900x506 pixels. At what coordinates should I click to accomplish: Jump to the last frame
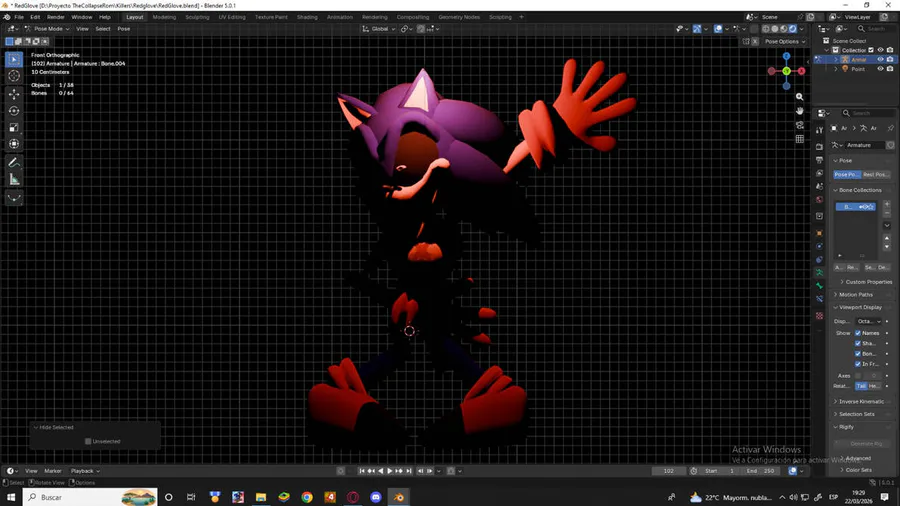[409, 471]
